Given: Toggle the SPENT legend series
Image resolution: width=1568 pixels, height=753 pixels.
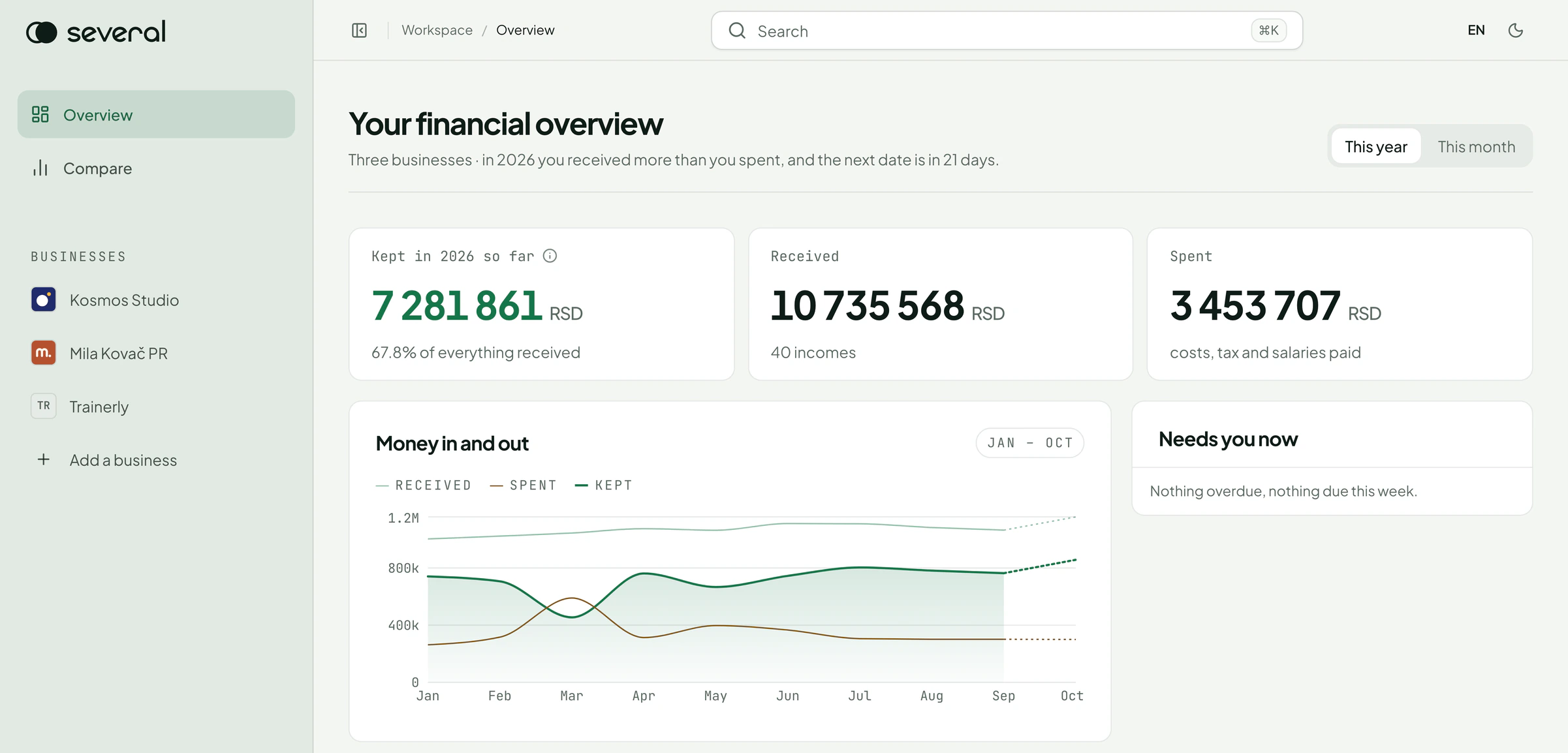Looking at the screenshot, I should click(524, 485).
